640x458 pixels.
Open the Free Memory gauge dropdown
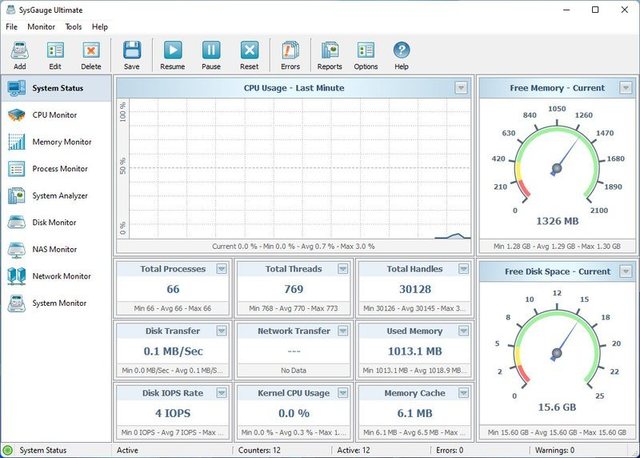pos(625,88)
